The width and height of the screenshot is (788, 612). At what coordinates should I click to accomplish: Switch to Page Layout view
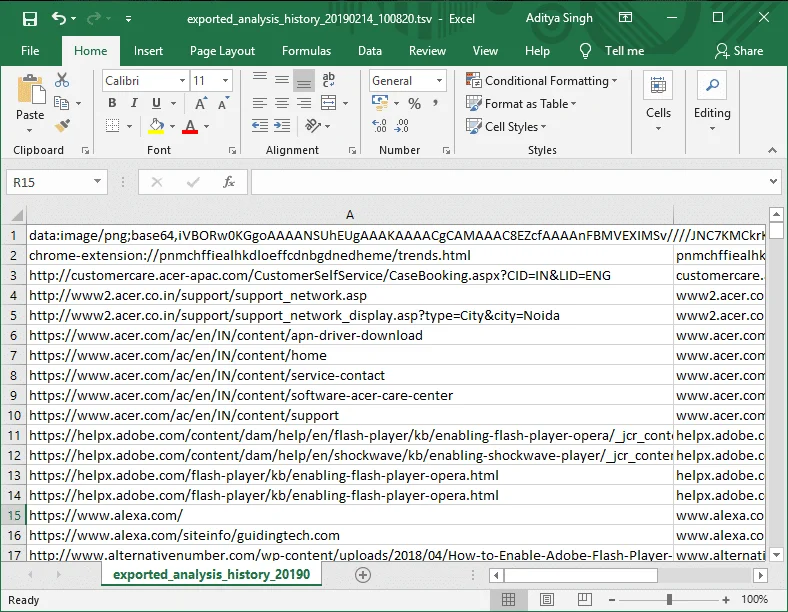tap(547, 599)
